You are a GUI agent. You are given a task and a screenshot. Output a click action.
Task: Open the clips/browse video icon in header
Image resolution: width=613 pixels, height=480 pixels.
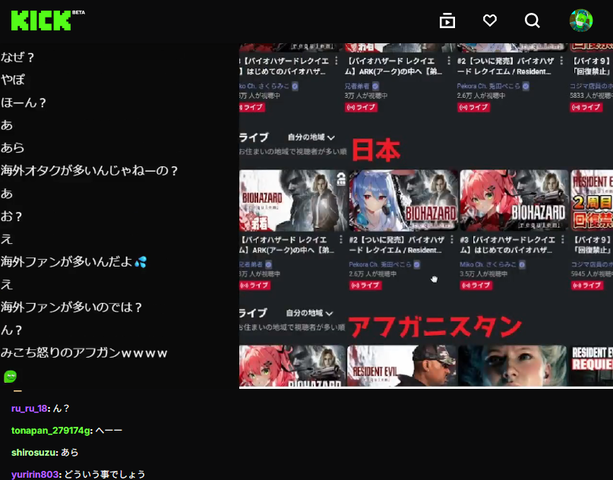pyautogui.click(x=447, y=20)
